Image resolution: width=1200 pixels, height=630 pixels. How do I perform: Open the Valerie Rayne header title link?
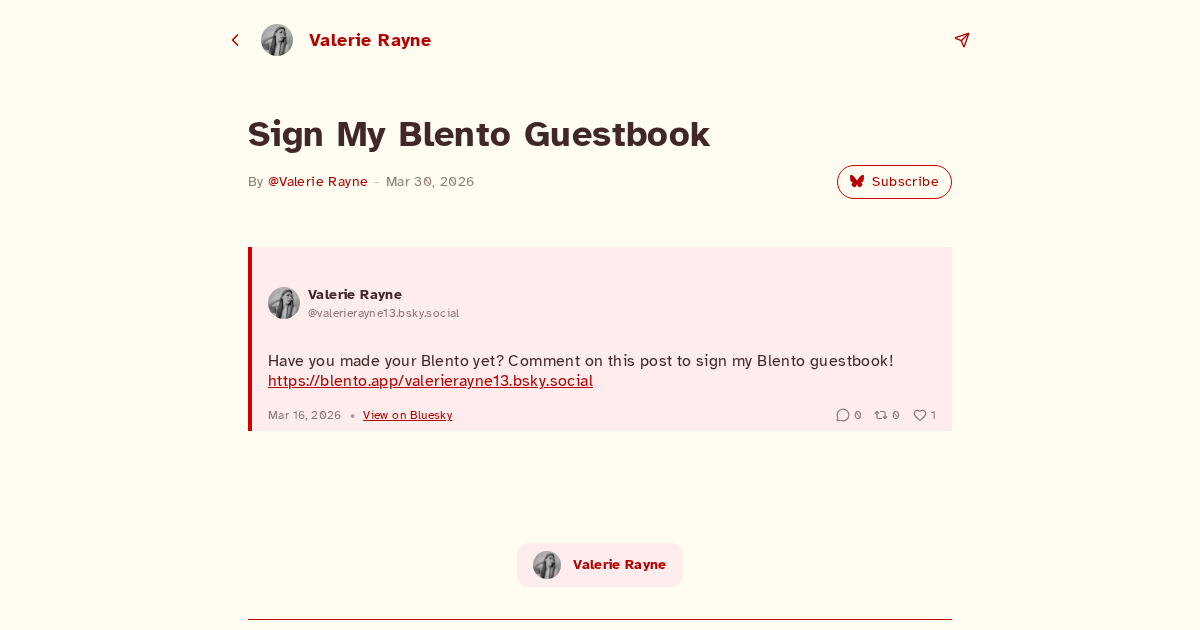tap(370, 40)
